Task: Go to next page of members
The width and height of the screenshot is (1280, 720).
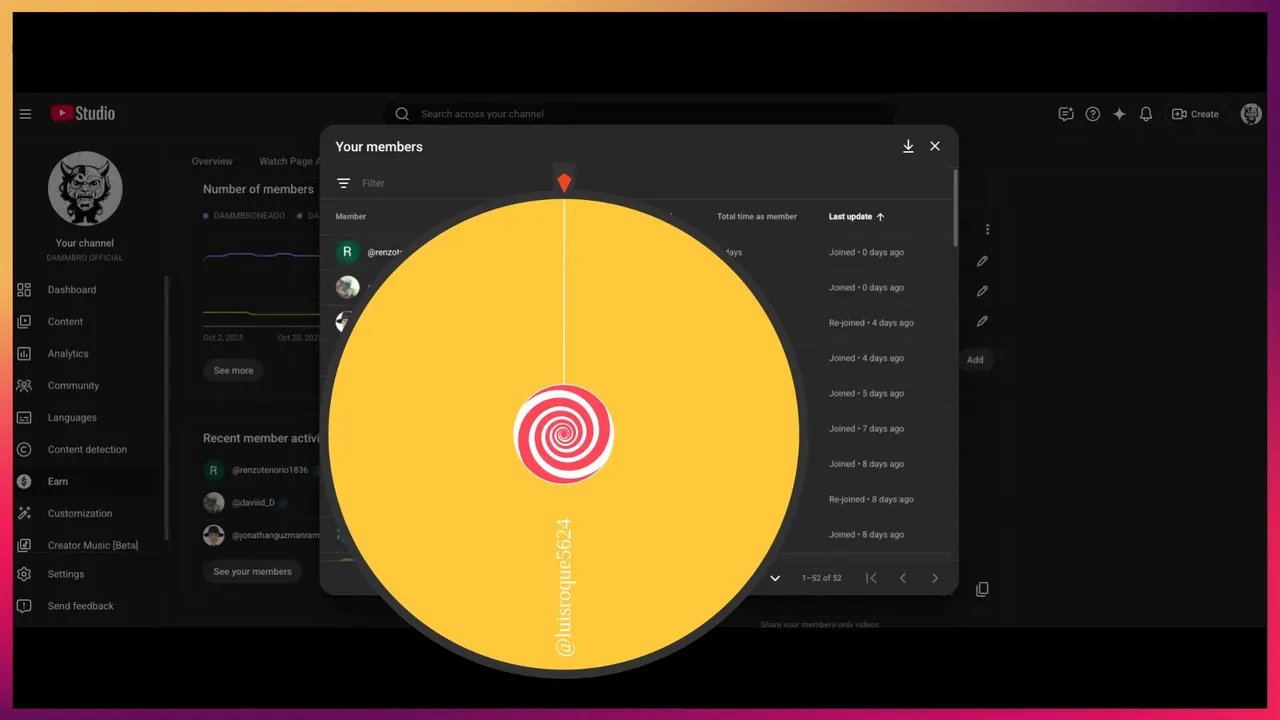Action: click(x=935, y=578)
